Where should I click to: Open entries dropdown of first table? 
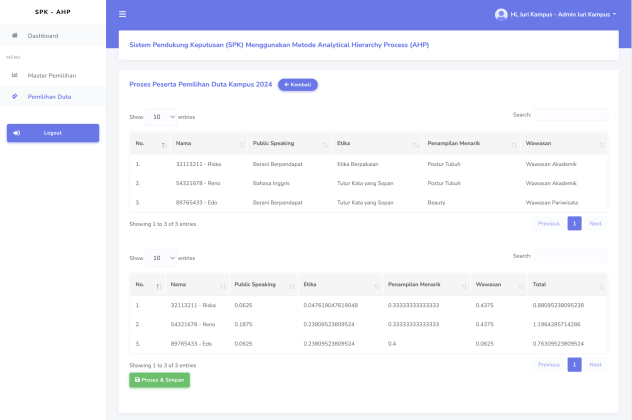tap(161, 116)
